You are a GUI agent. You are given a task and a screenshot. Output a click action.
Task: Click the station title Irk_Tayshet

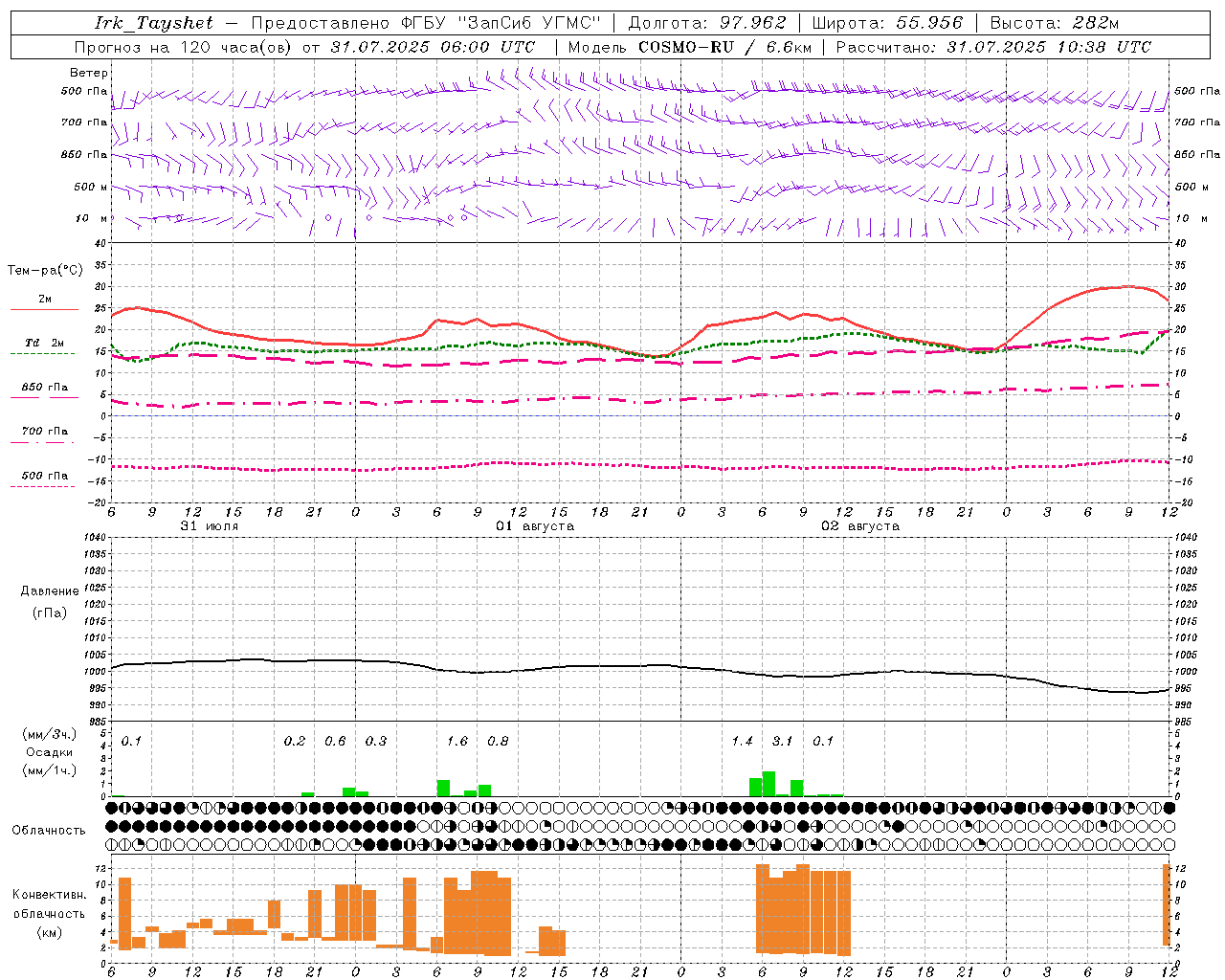[x=154, y=23]
